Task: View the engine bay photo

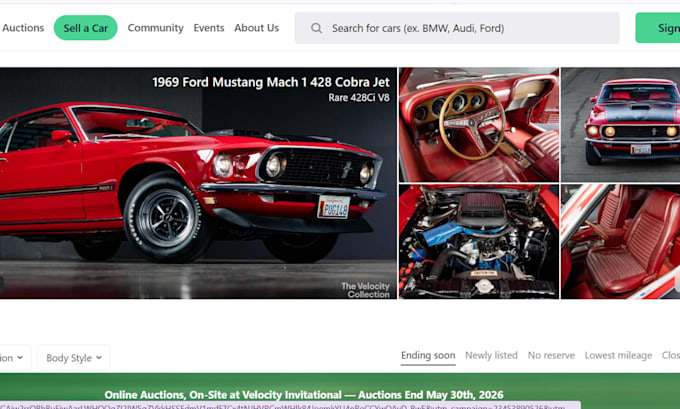Action: click(x=479, y=242)
